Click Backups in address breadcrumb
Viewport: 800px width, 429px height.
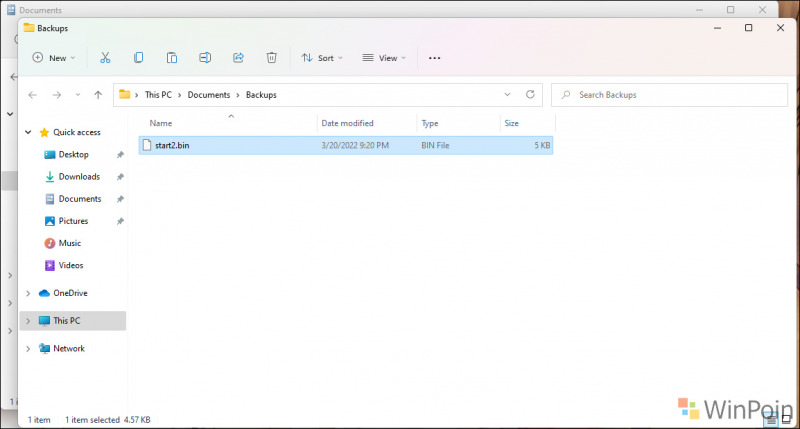[x=261, y=95]
